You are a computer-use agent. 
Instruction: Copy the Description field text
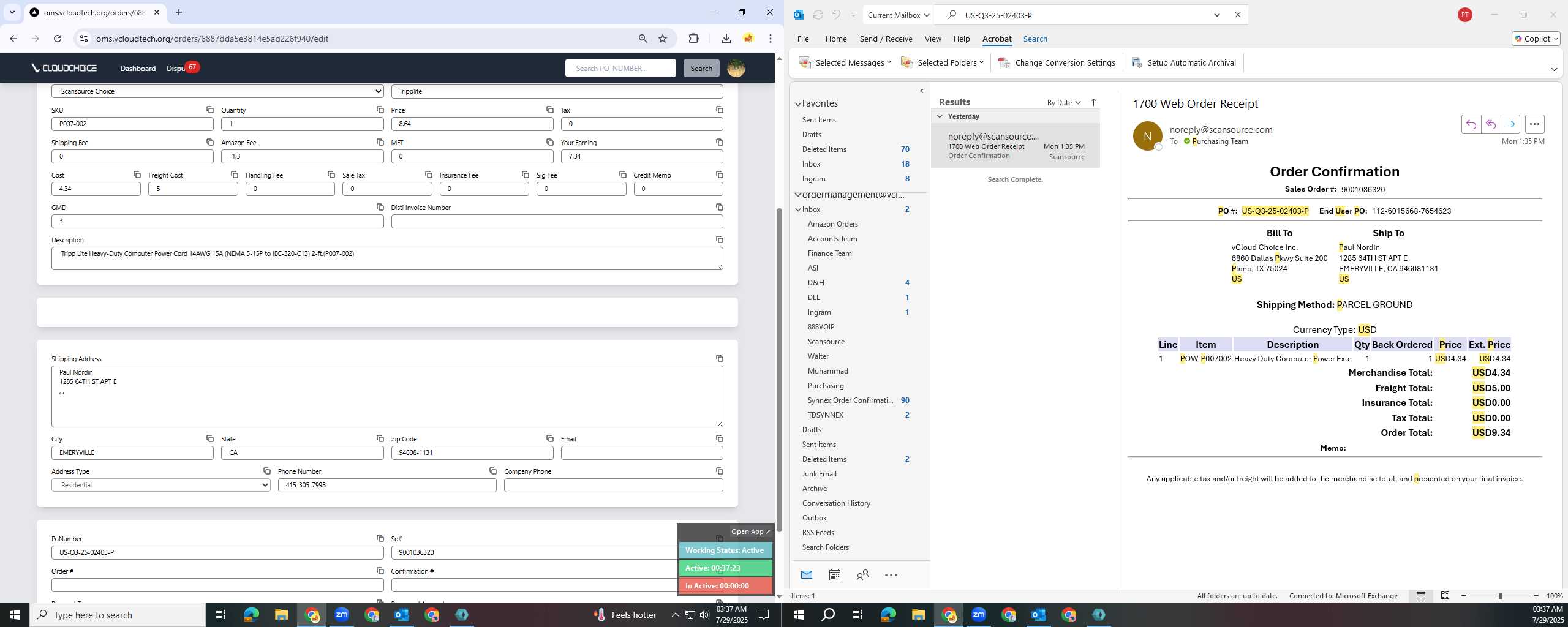(719, 239)
